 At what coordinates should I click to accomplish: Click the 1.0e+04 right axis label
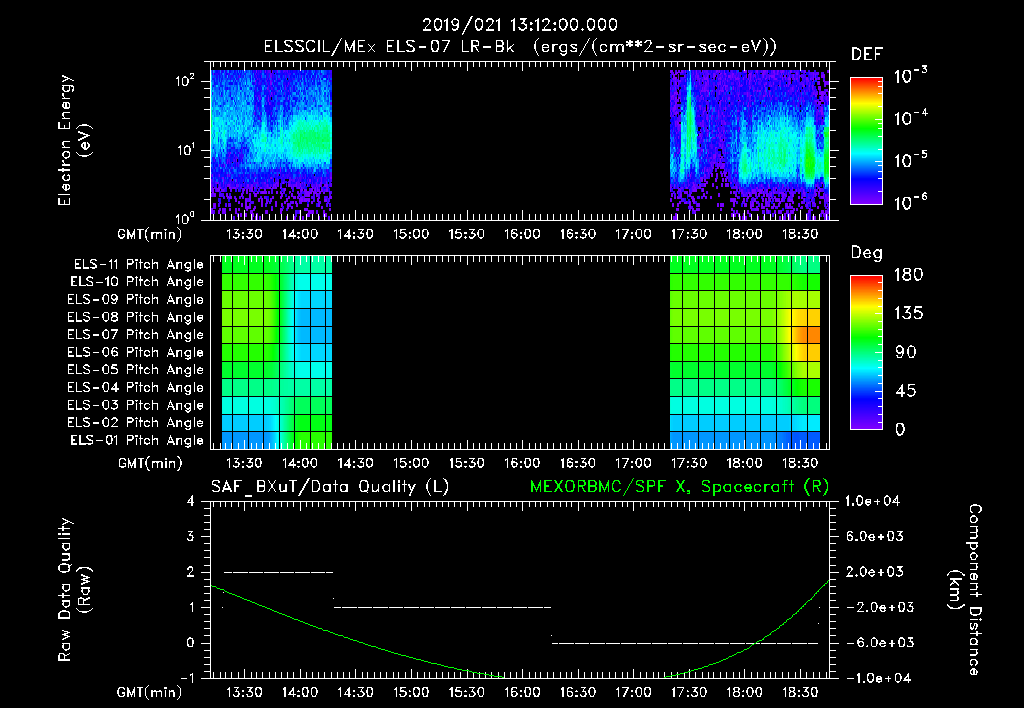[872, 501]
